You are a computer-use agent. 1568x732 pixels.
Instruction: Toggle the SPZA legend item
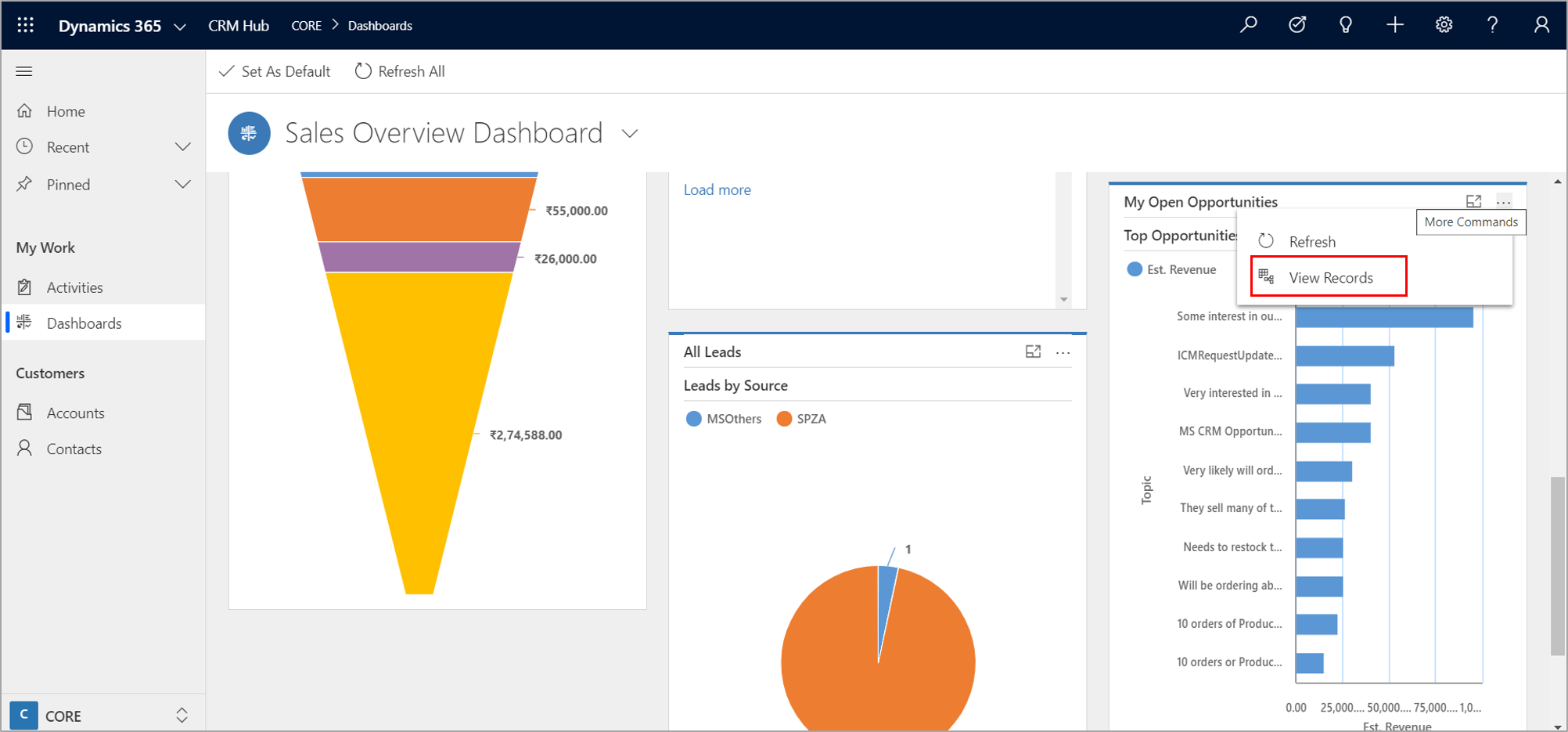(801, 419)
